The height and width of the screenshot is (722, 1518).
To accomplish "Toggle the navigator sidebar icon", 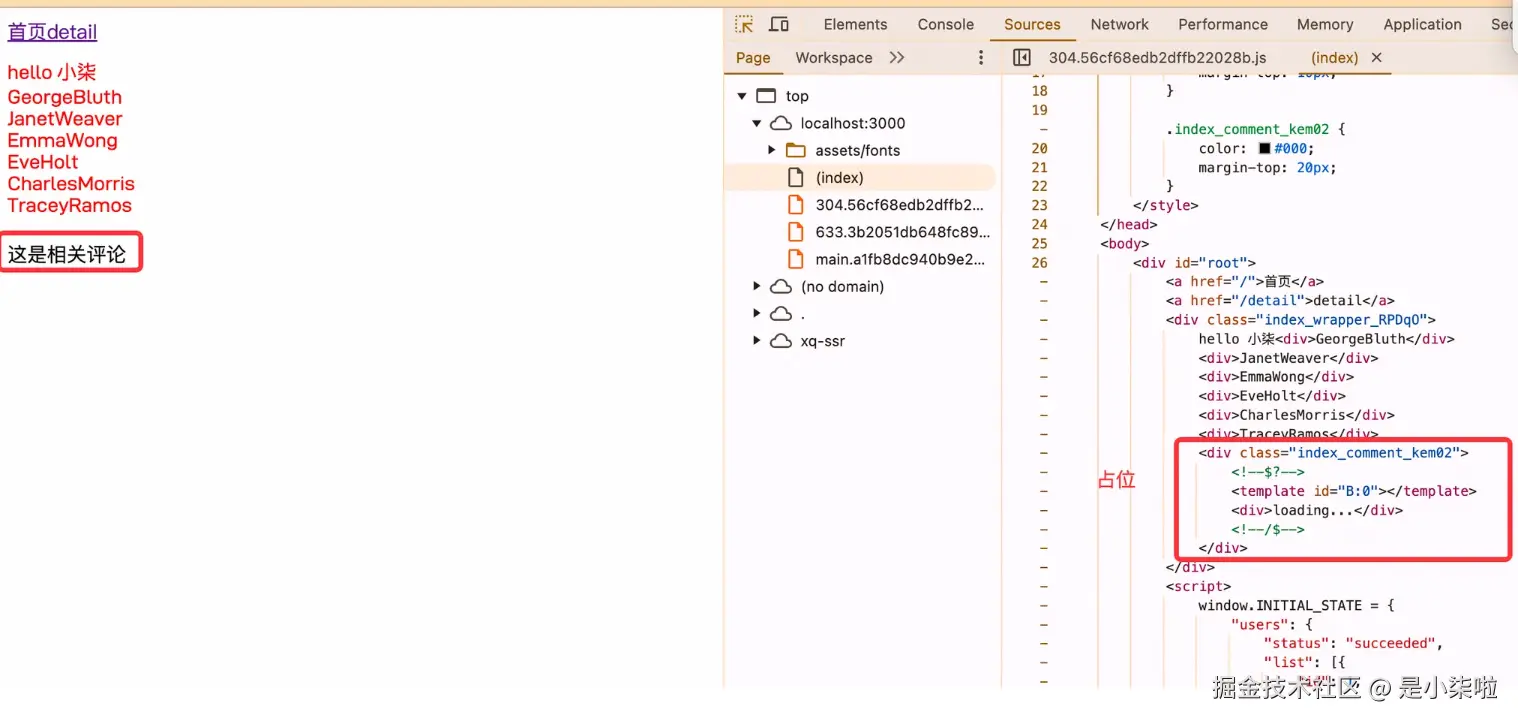I will 1021,57.
